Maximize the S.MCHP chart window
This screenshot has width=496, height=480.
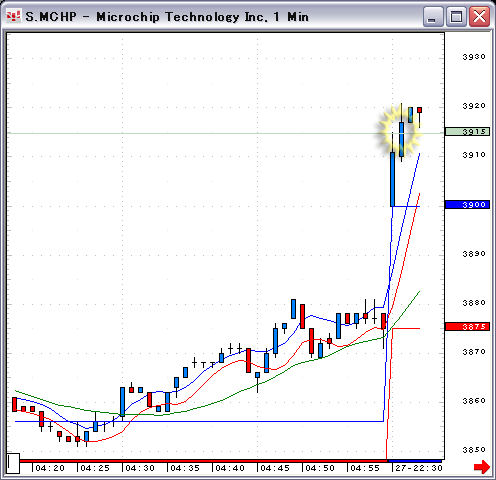pyautogui.click(x=456, y=17)
